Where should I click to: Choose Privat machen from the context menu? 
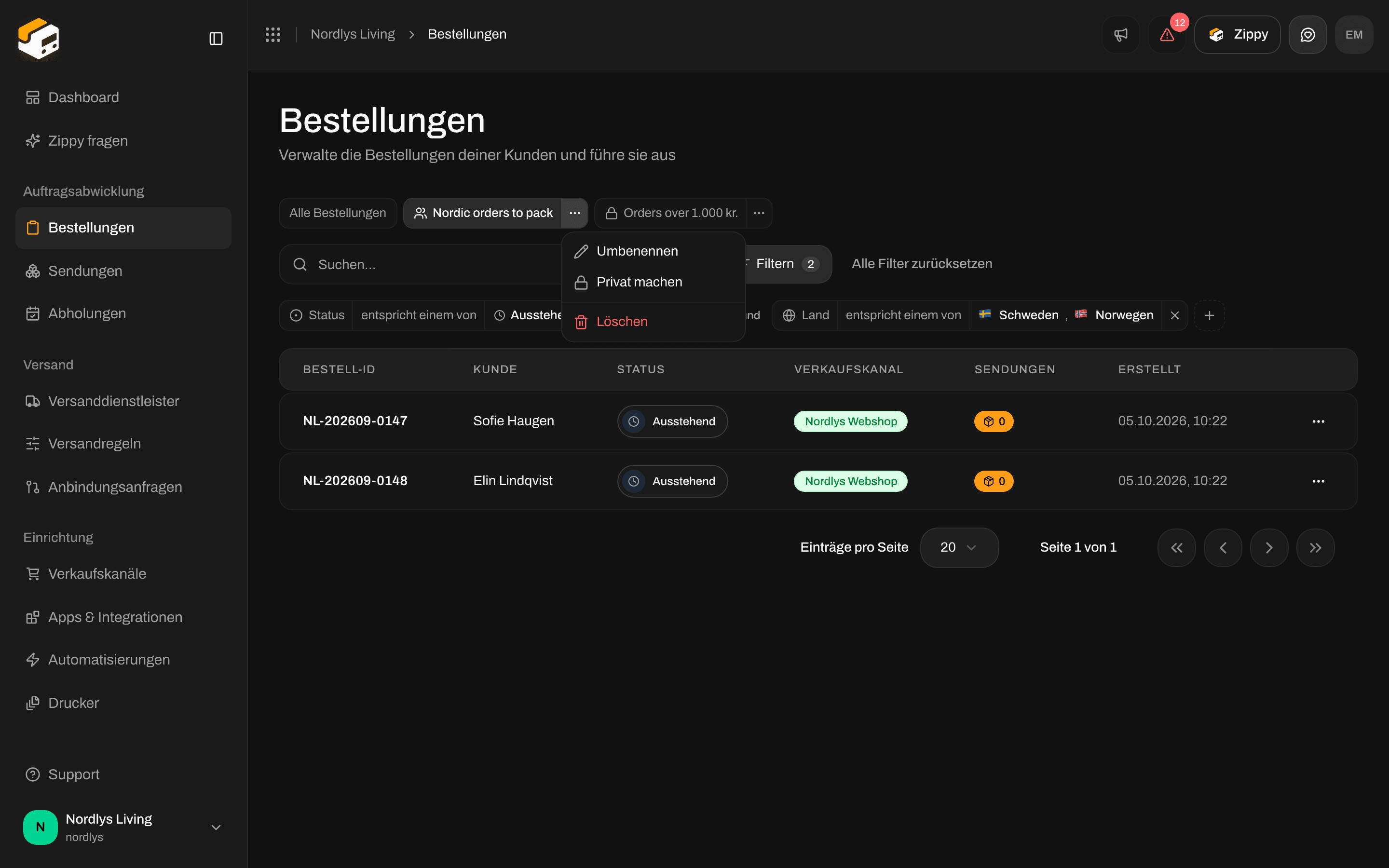[x=653, y=283]
